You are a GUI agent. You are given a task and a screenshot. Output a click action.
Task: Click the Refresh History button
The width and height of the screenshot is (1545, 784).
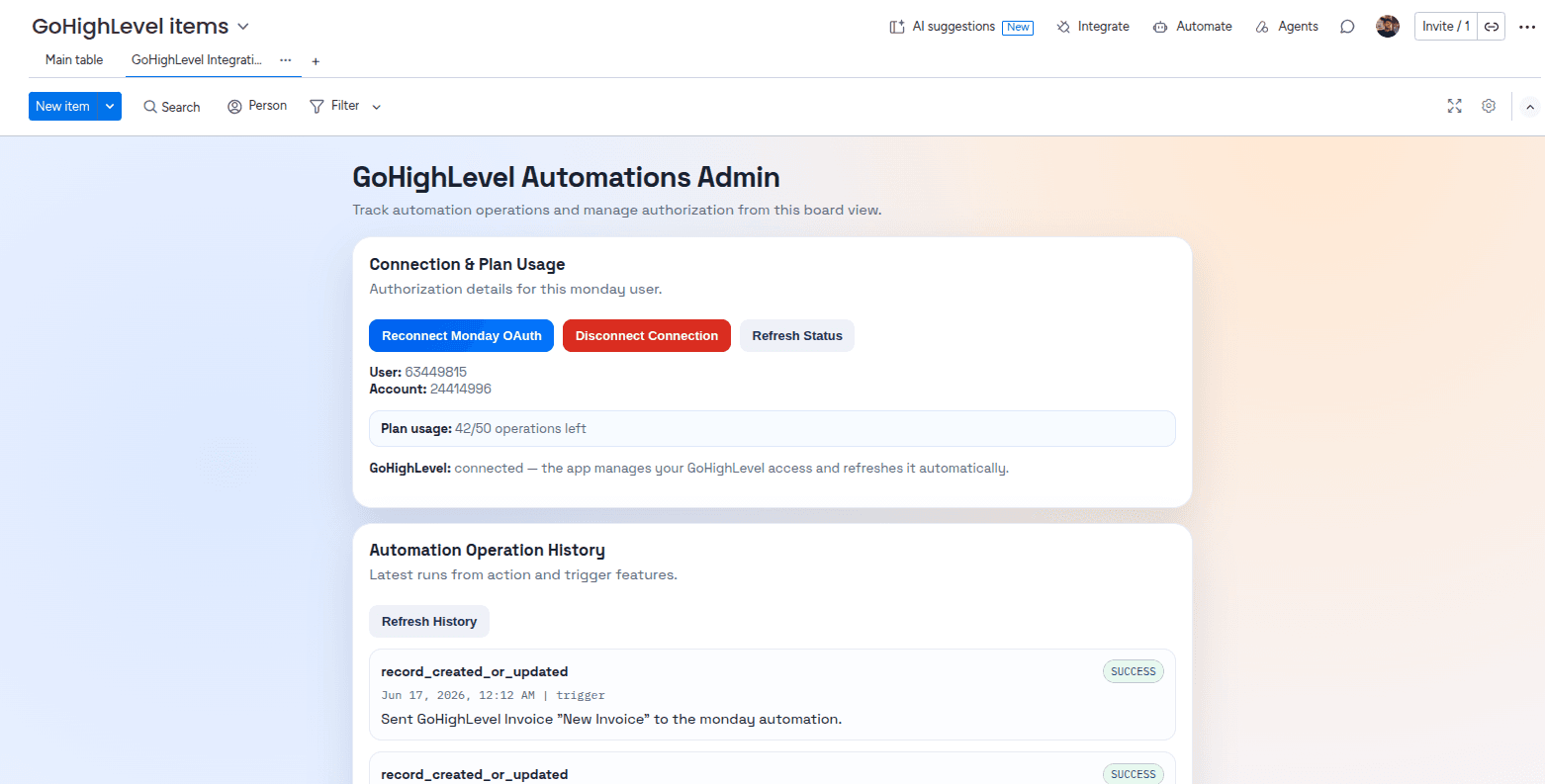pos(429,622)
